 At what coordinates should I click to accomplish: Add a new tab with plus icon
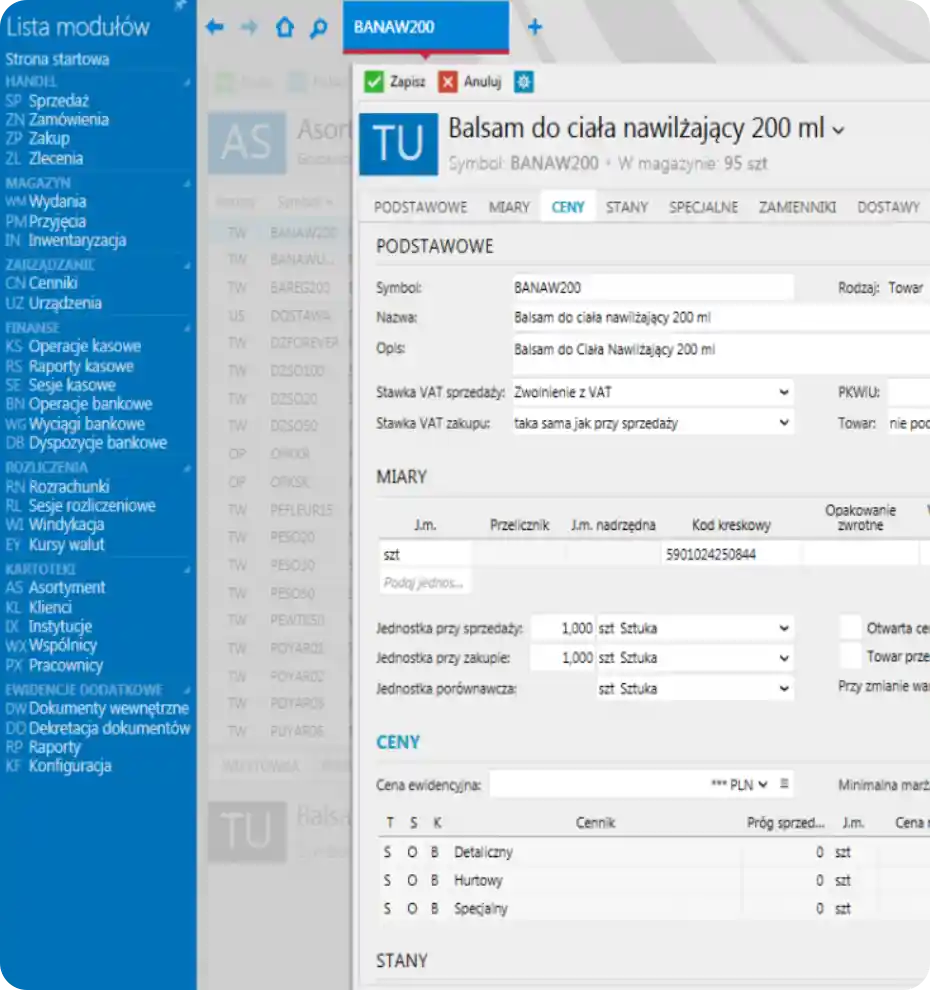click(x=535, y=27)
